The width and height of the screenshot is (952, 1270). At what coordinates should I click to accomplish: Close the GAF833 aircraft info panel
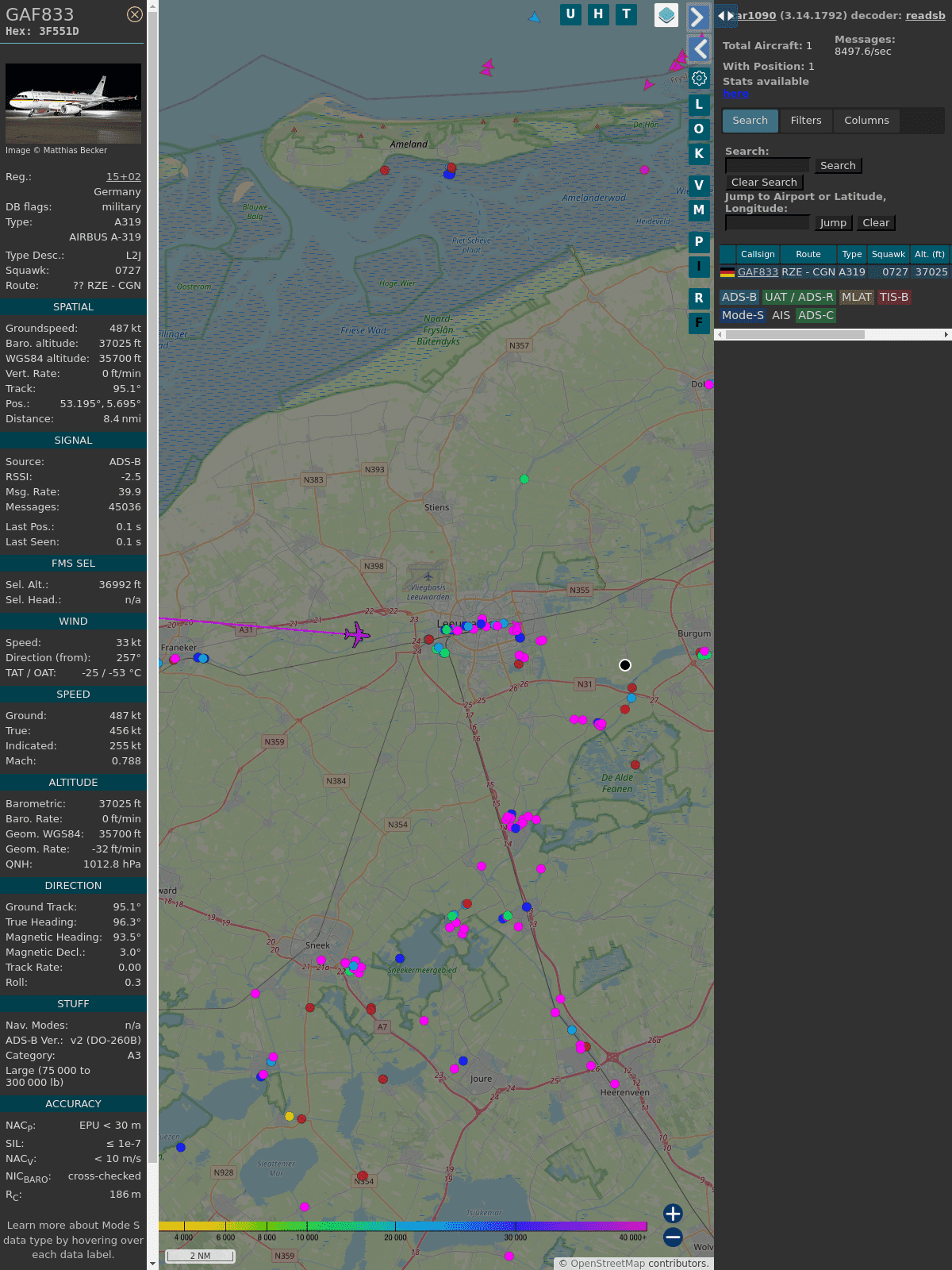point(135,14)
